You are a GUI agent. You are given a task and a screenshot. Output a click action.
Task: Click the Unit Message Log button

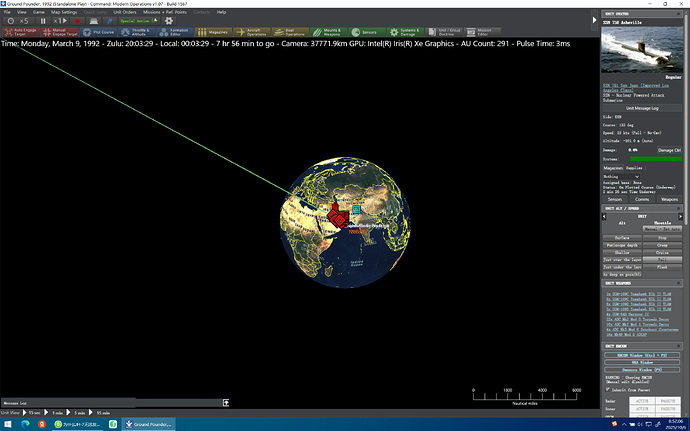645,107
